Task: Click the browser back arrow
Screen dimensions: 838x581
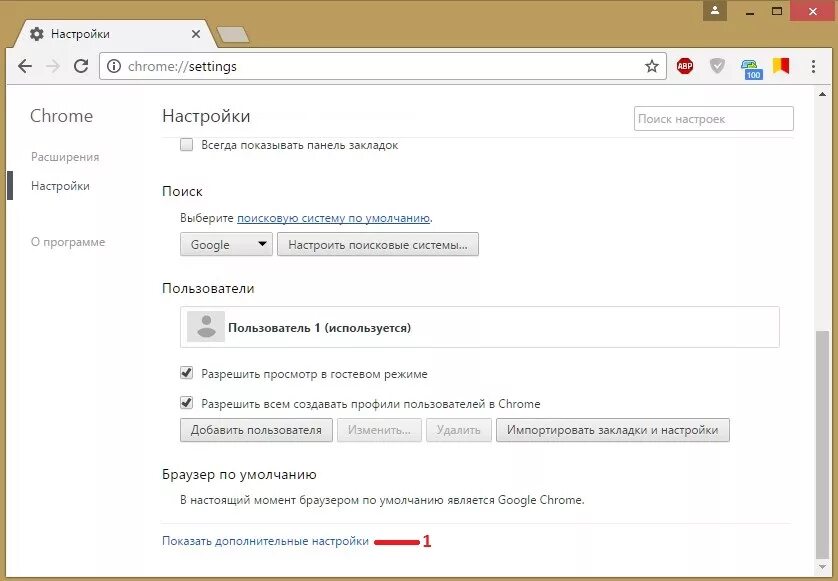Action: click(x=25, y=66)
